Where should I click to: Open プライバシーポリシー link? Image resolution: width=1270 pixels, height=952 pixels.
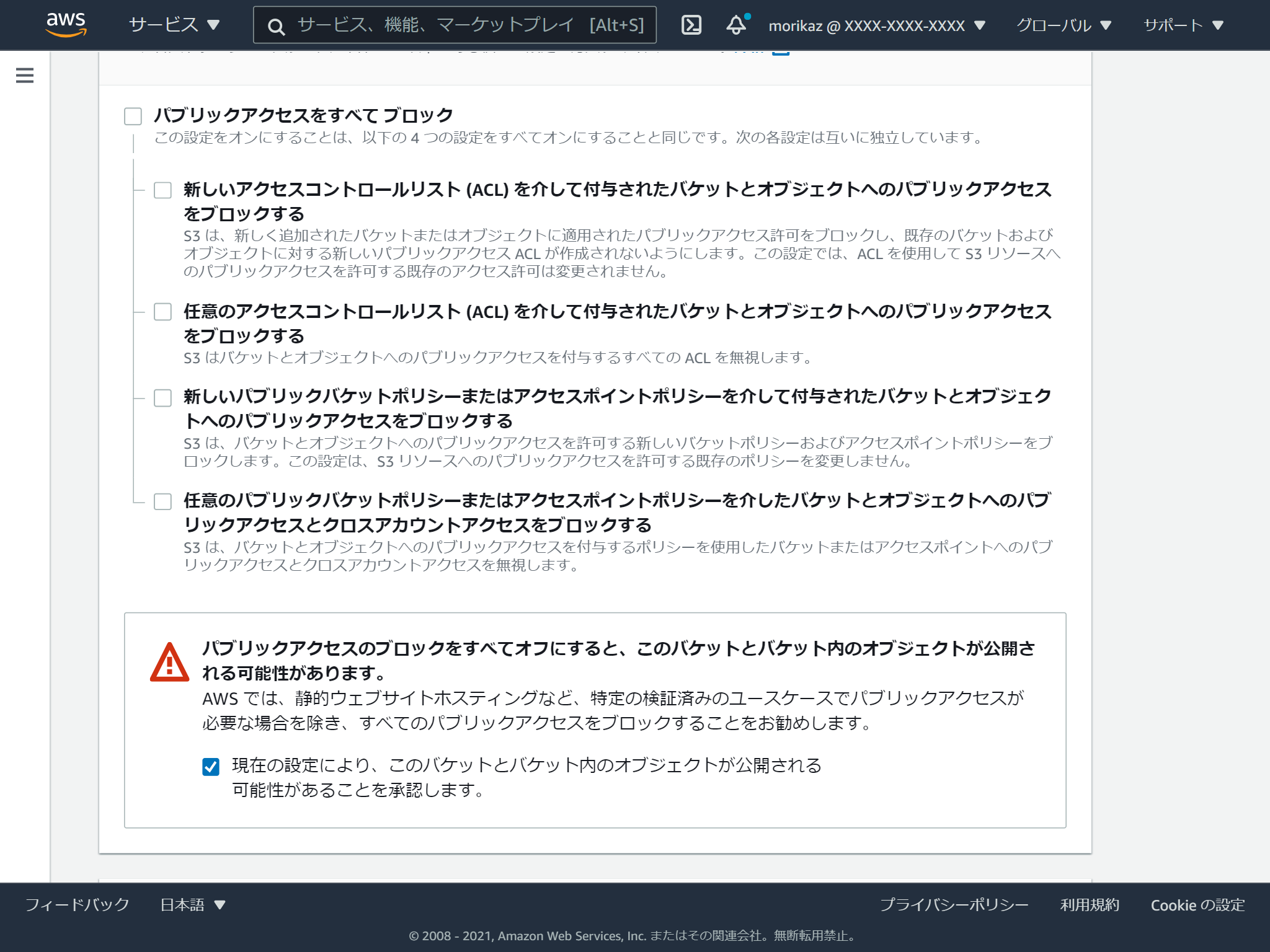coord(954,905)
